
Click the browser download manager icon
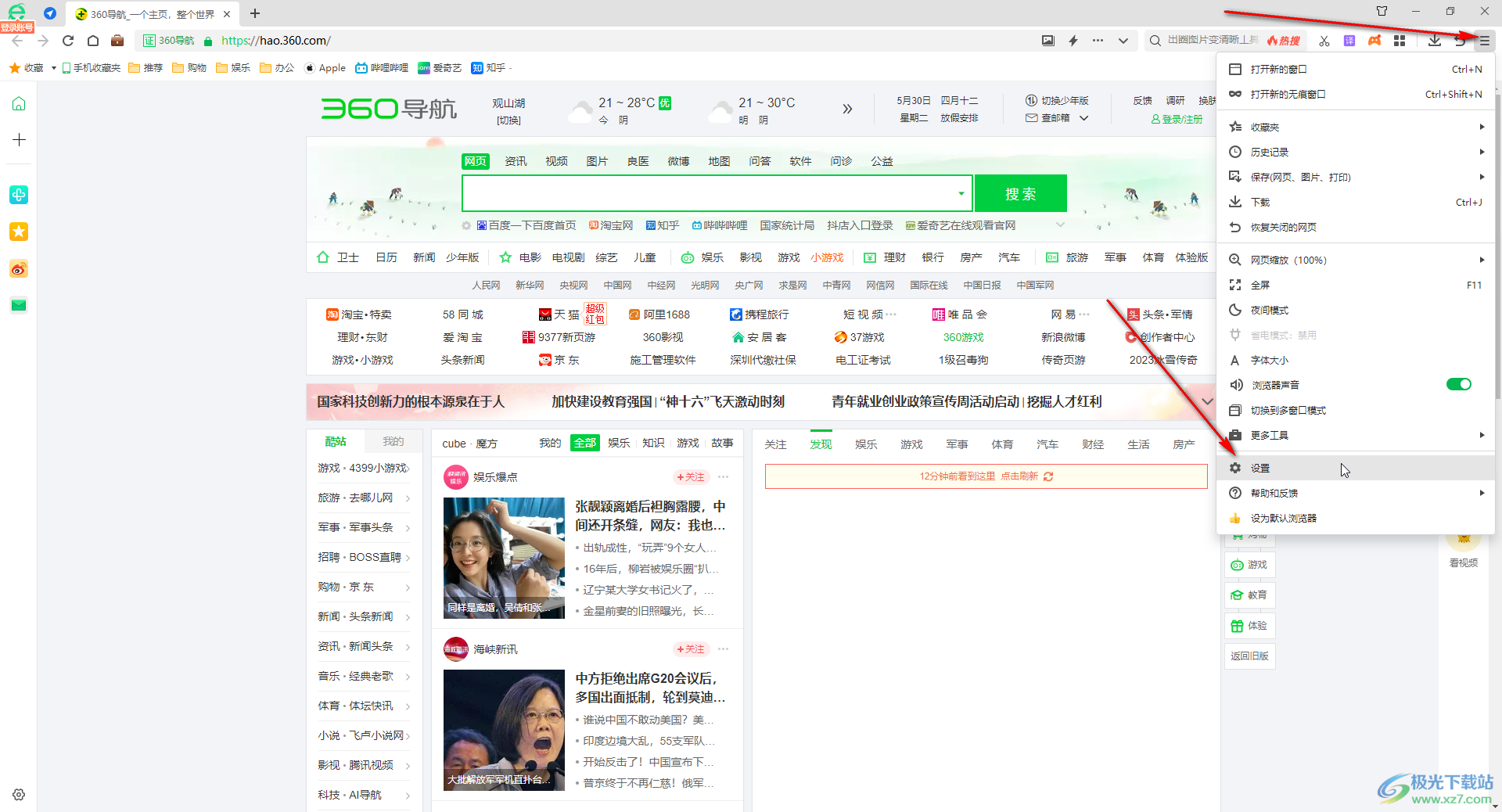(x=1435, y=41)
